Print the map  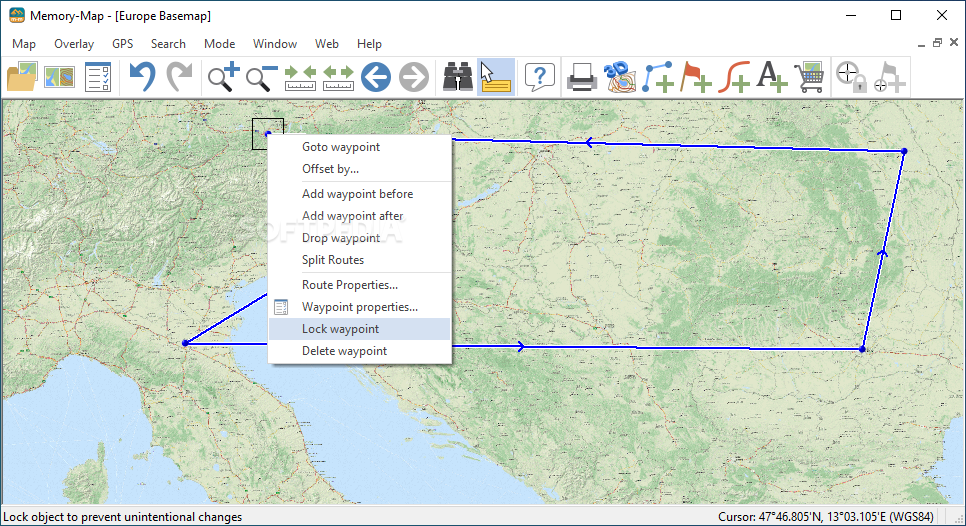pyautogui.click(x=582, y=78)
